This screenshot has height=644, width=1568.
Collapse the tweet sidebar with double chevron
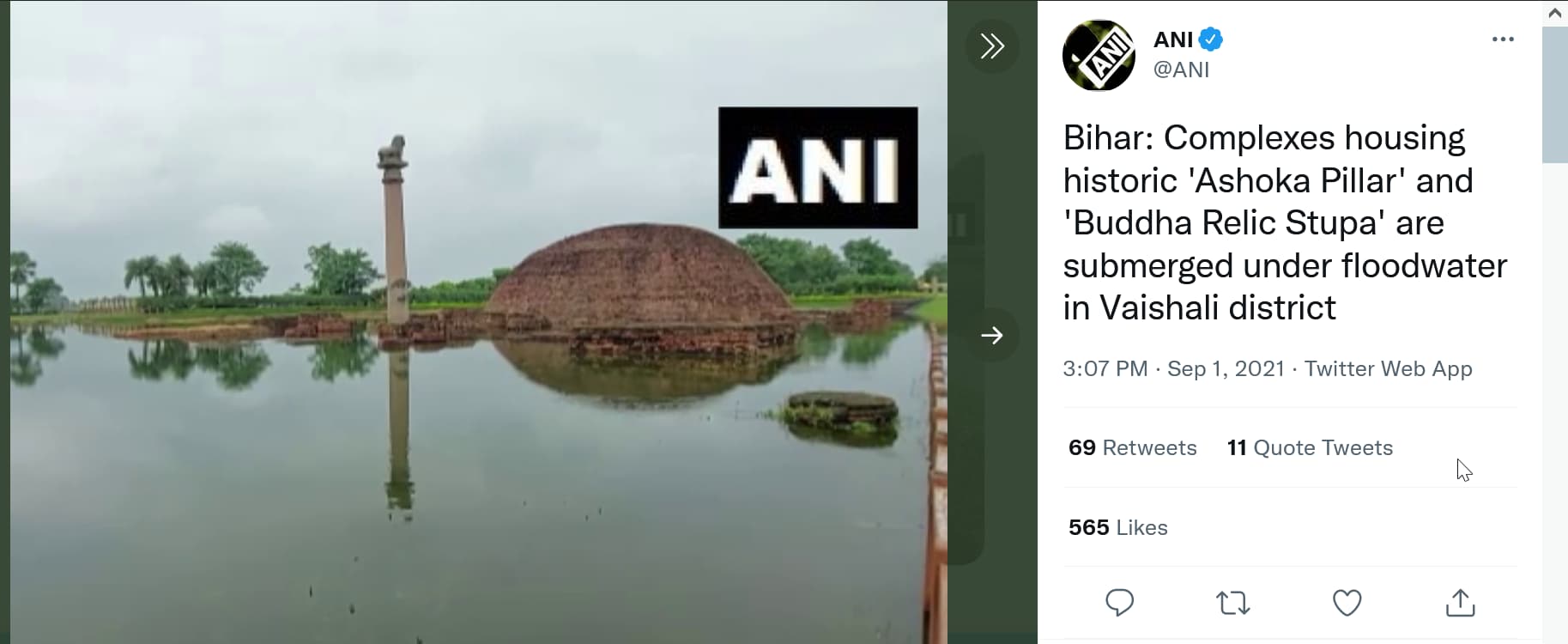[992, 46]
